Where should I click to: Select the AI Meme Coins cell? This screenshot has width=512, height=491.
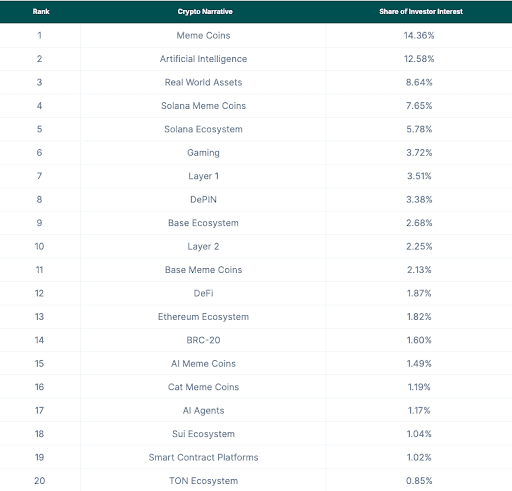[x=203, y=364]
